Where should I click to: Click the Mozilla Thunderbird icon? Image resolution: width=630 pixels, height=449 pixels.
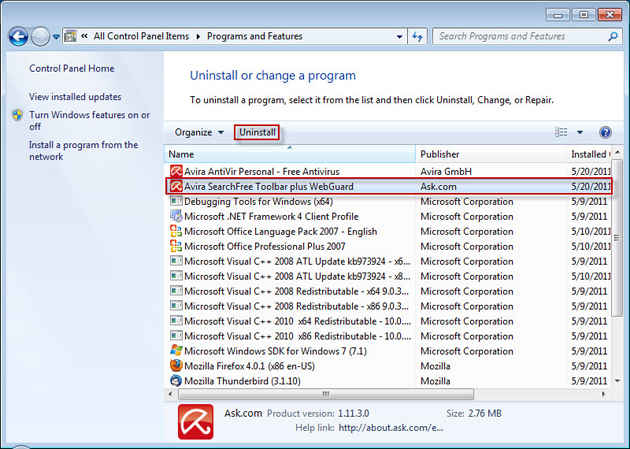click(176, 381)
